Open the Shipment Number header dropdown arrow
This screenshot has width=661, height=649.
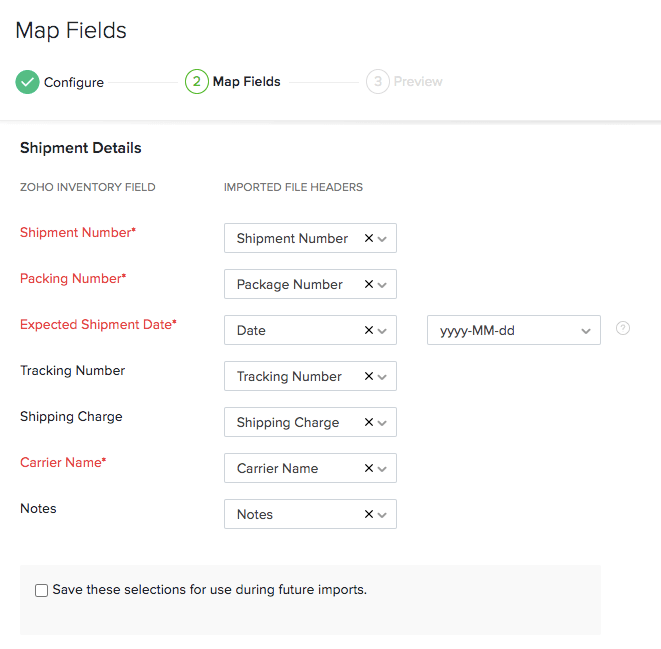tap(383, 239)
